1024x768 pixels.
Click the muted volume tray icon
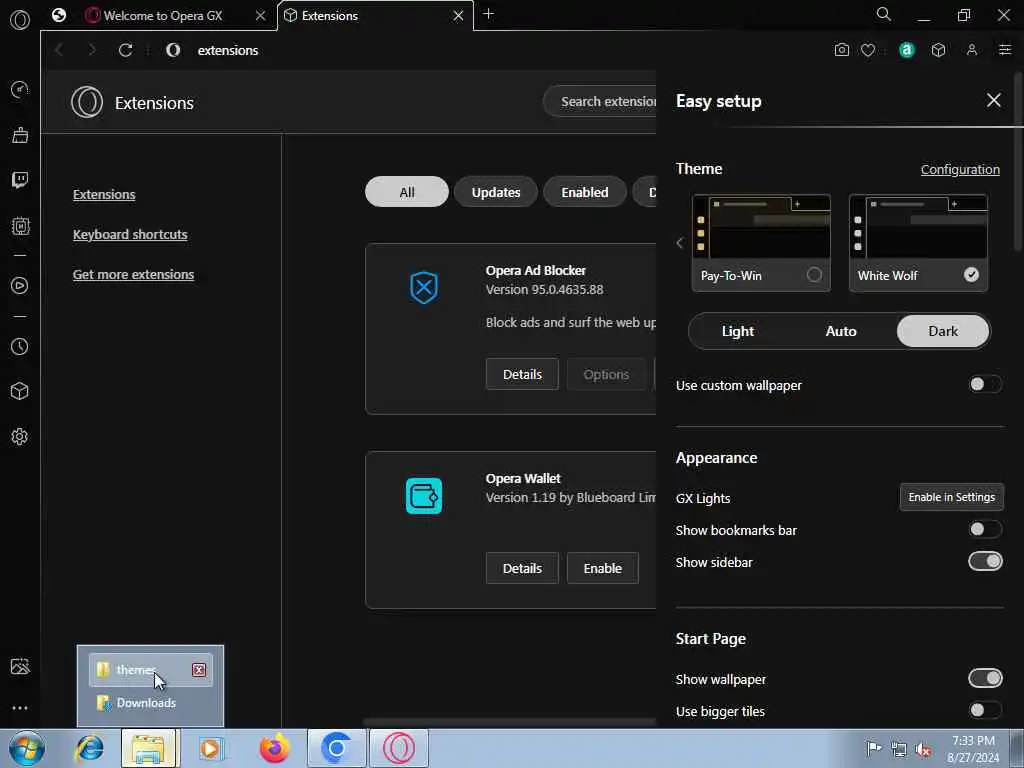923,749
